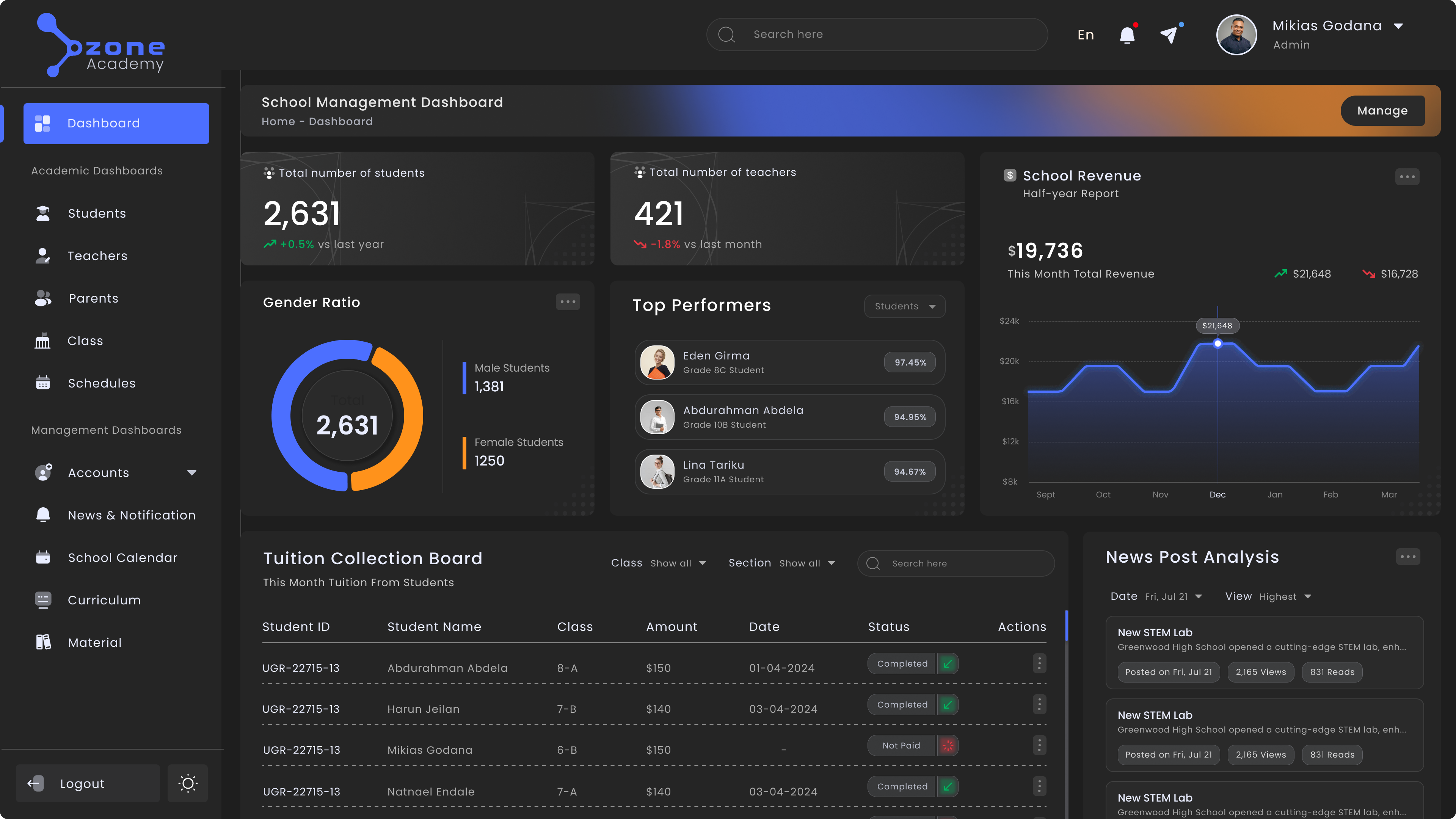
Task: Click the Dec revenue chart marker
Action: tap(1218, 344)
